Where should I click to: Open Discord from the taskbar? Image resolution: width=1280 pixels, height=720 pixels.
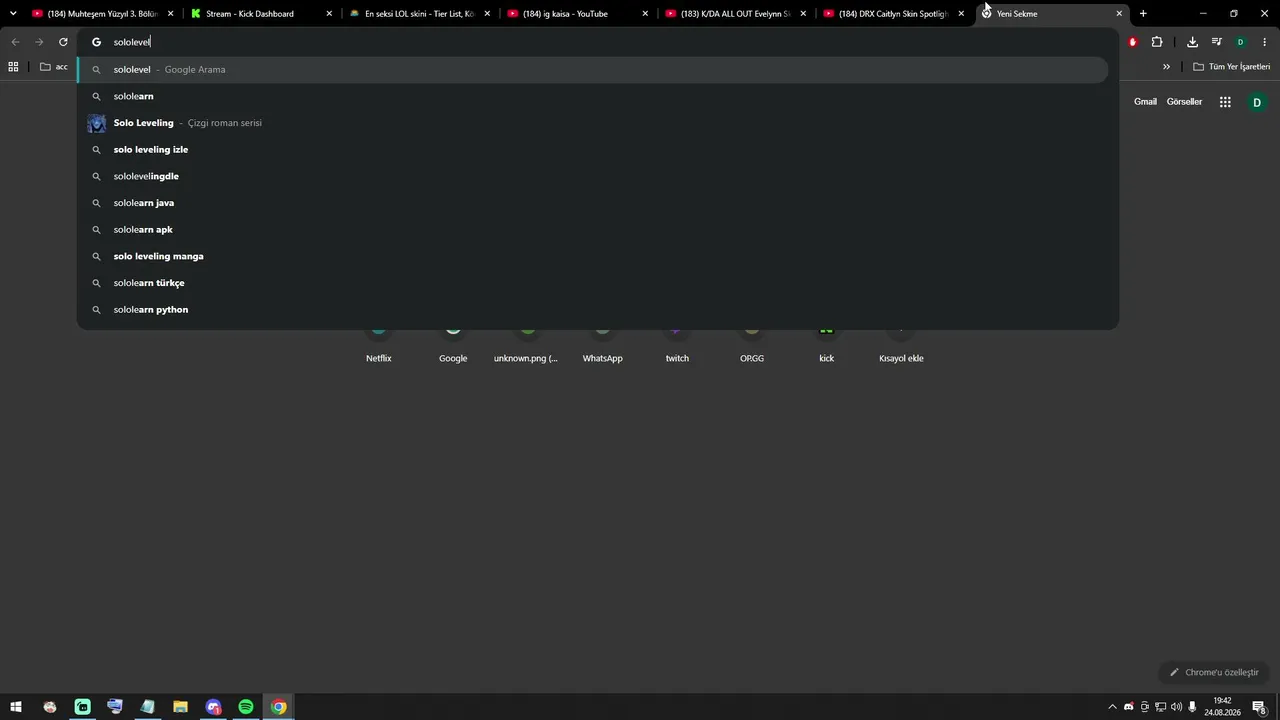click(213, 707)
